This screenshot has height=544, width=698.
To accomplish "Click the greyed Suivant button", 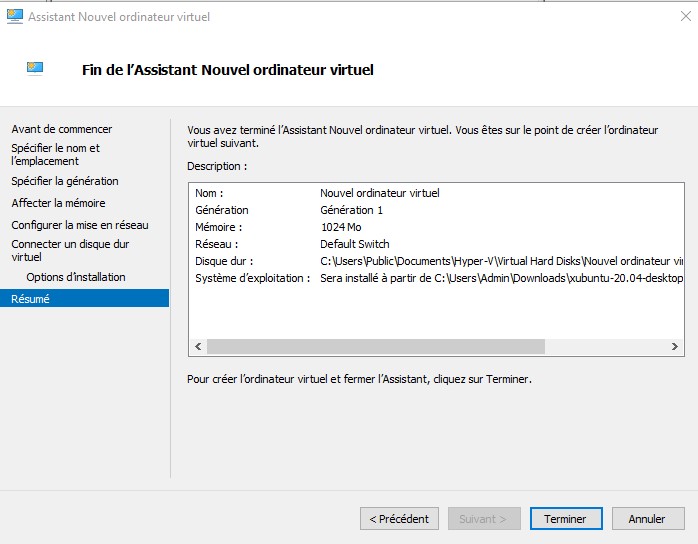I will 484,519.
